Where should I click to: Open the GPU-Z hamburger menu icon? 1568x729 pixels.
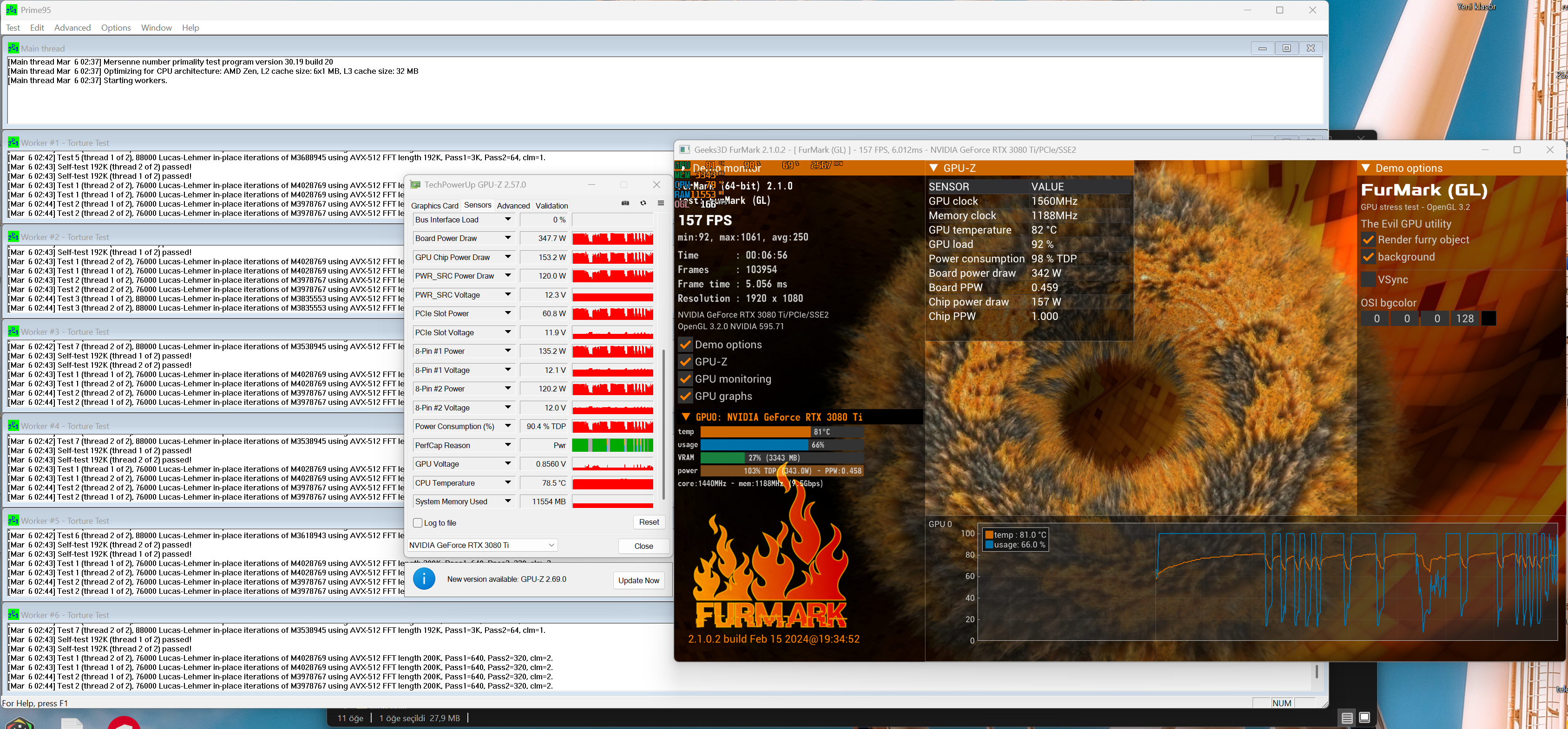pyautogui.click(x=661, y=203)
